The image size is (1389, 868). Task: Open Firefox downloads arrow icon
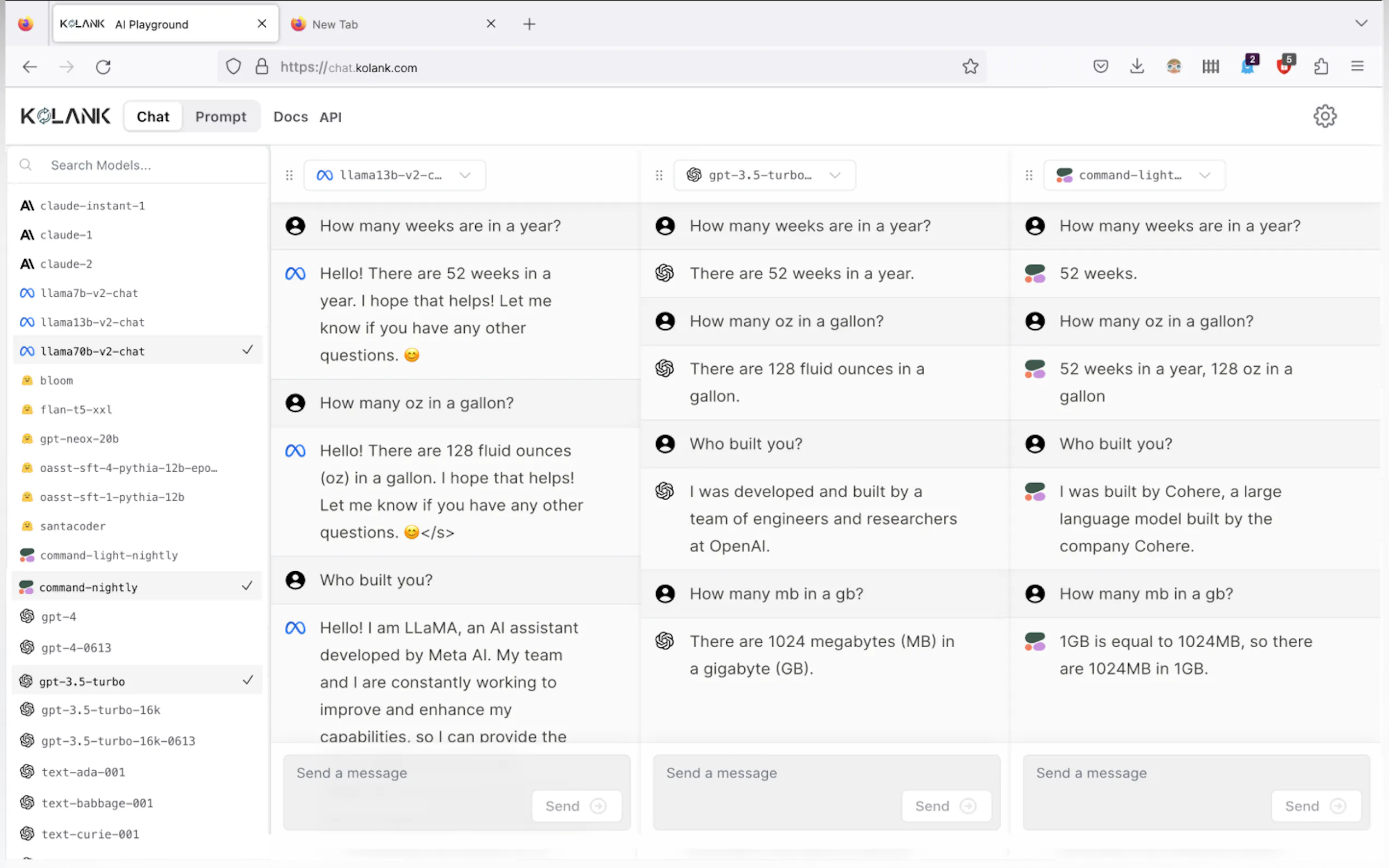tap(1136, 67)
